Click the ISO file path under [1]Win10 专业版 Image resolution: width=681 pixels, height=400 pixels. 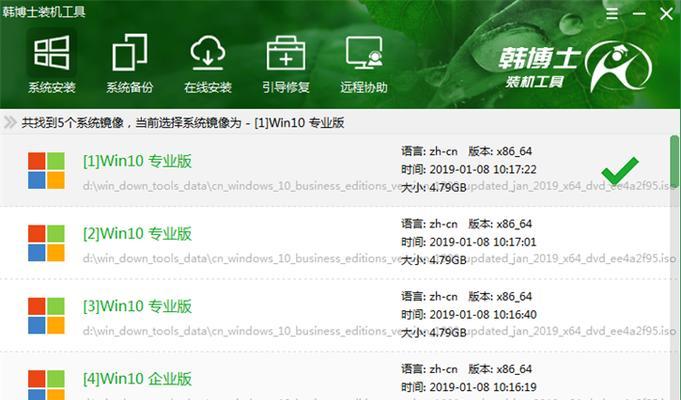point(379,186)
